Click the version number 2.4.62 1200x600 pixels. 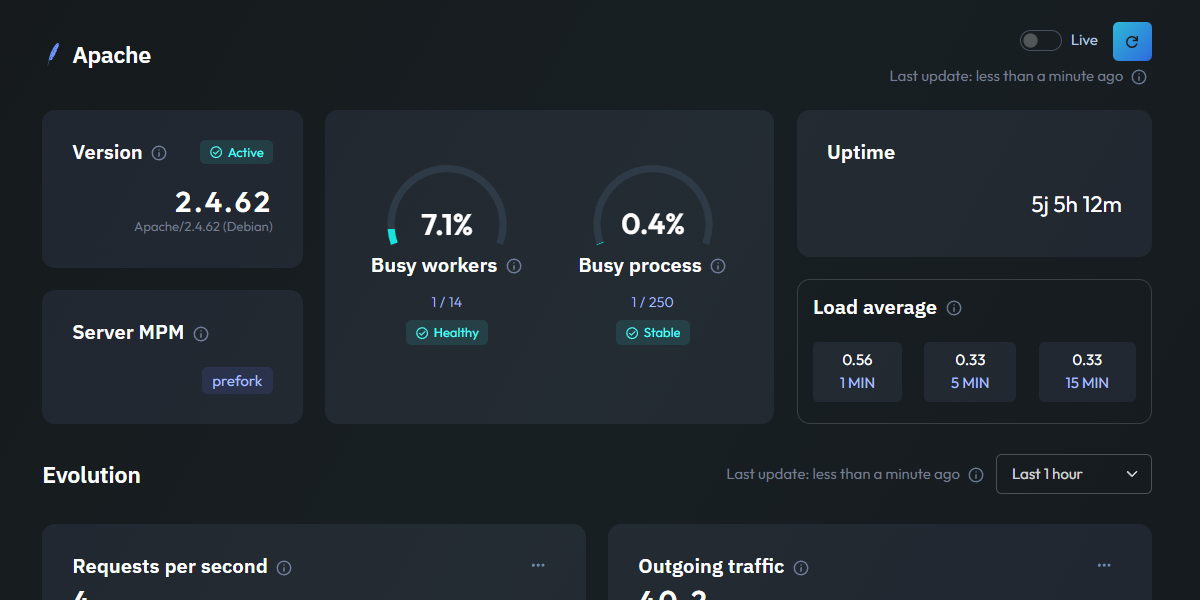click(x=223, y=202)
